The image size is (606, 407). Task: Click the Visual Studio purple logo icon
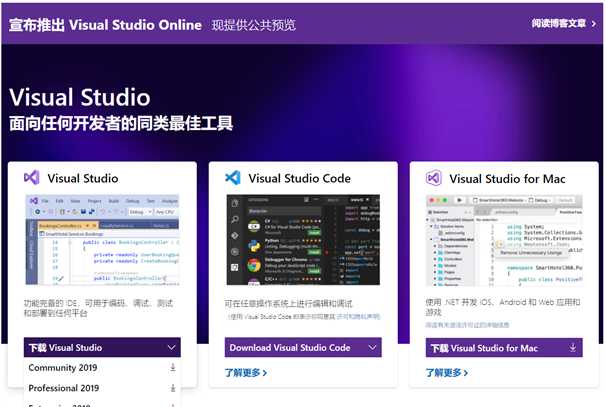[x=32, y=178]
